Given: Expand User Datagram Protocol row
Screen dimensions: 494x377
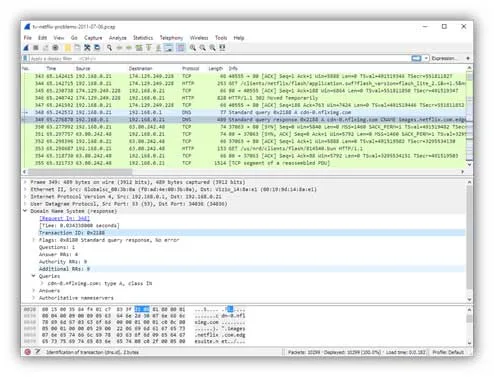Looking at the screenshot, I should (x=25, y=204).
